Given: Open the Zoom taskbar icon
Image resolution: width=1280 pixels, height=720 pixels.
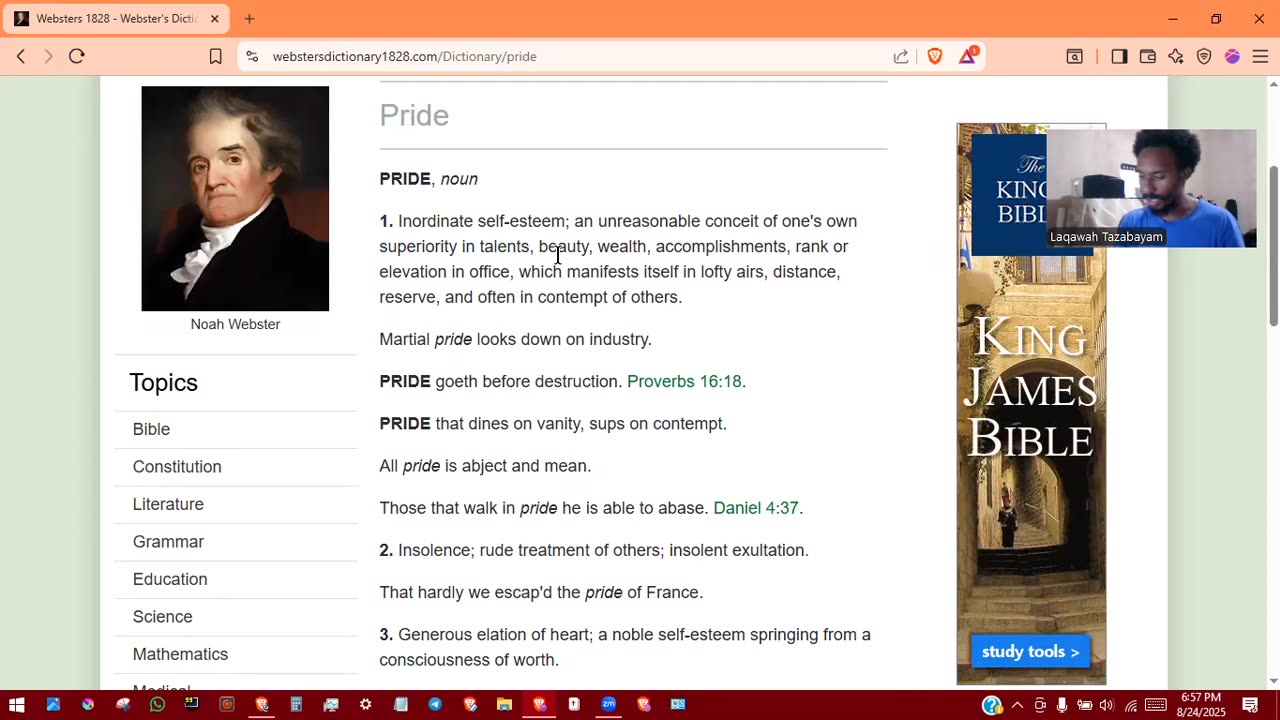Looking at the screenshot, I should click(x=607, y=705).
